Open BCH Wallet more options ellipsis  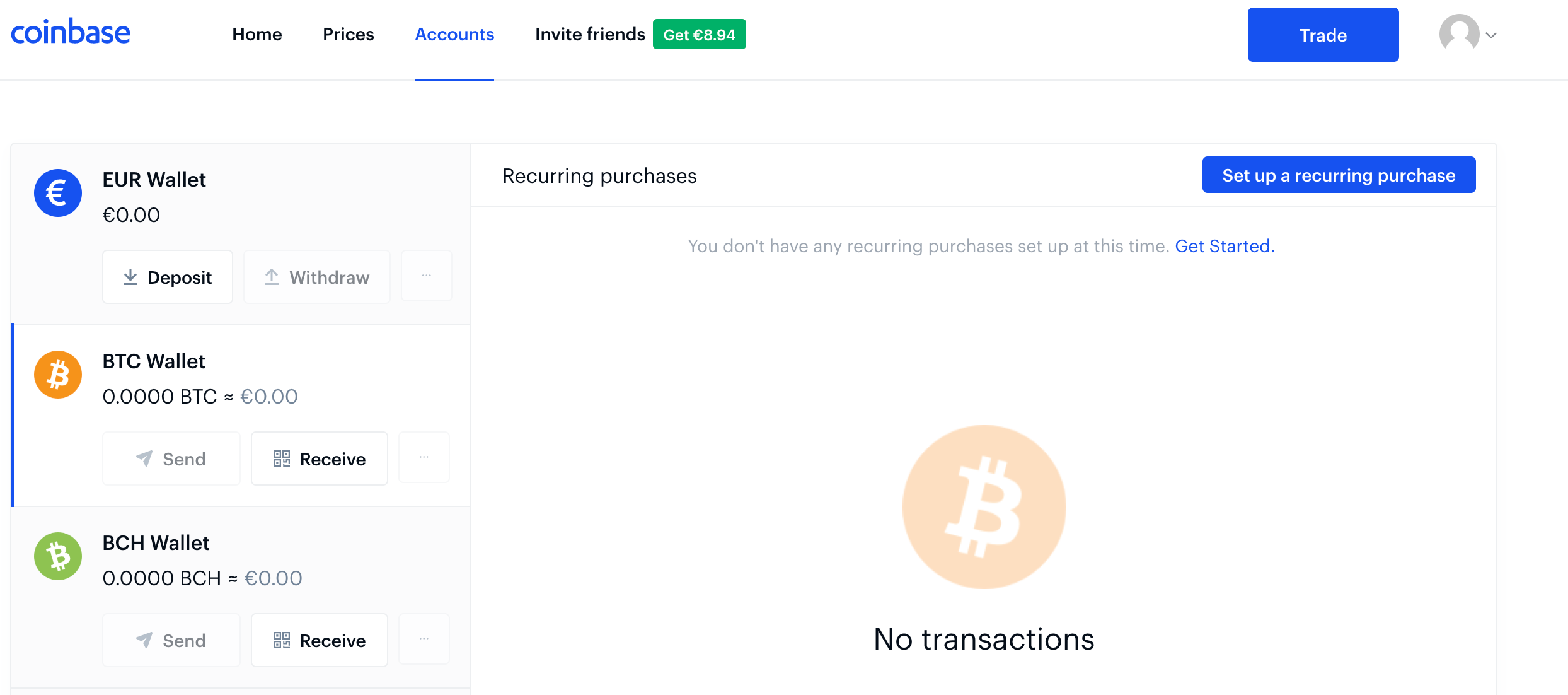click(x=424, y=639)
